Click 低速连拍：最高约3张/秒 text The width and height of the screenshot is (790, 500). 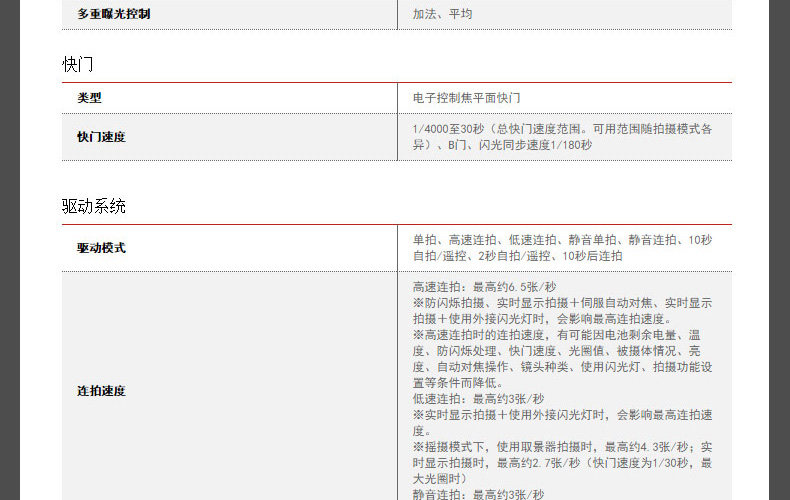point(479,399)
